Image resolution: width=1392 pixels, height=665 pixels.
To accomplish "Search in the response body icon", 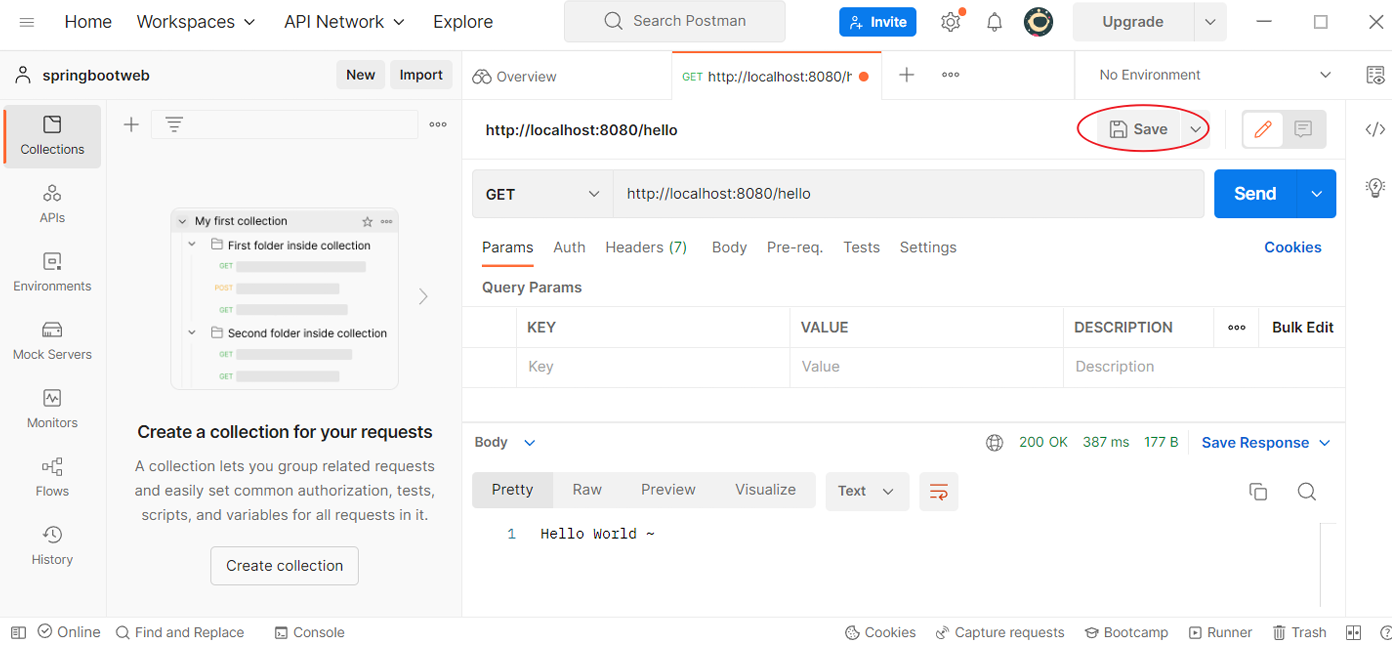I will 1306,491.
